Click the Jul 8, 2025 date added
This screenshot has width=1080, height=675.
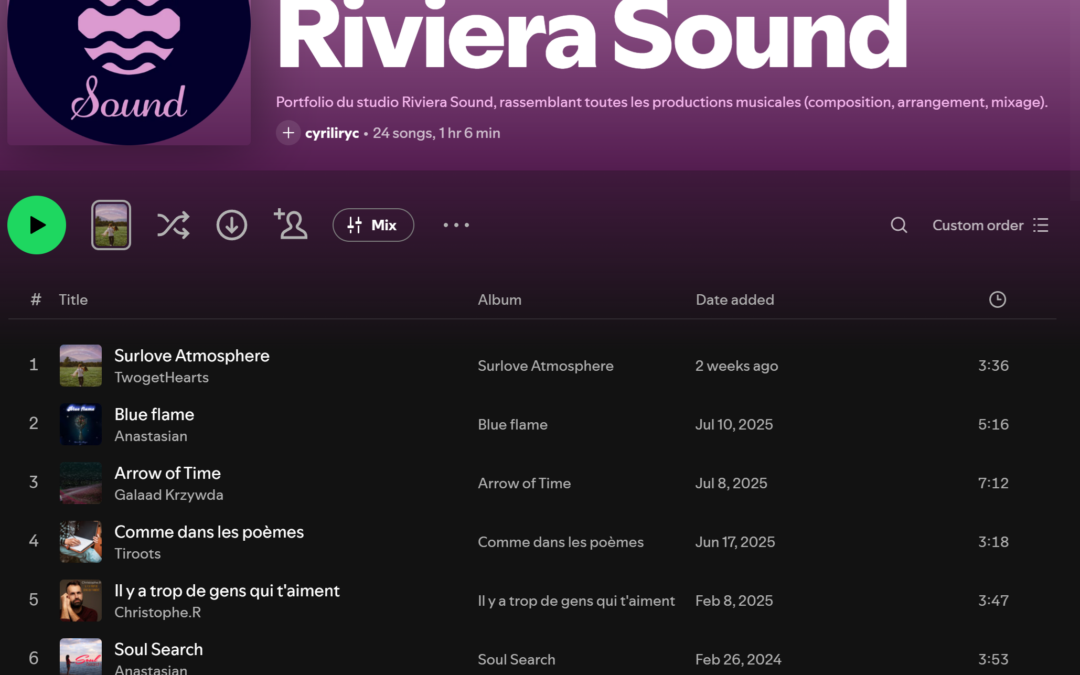point(731,483)
